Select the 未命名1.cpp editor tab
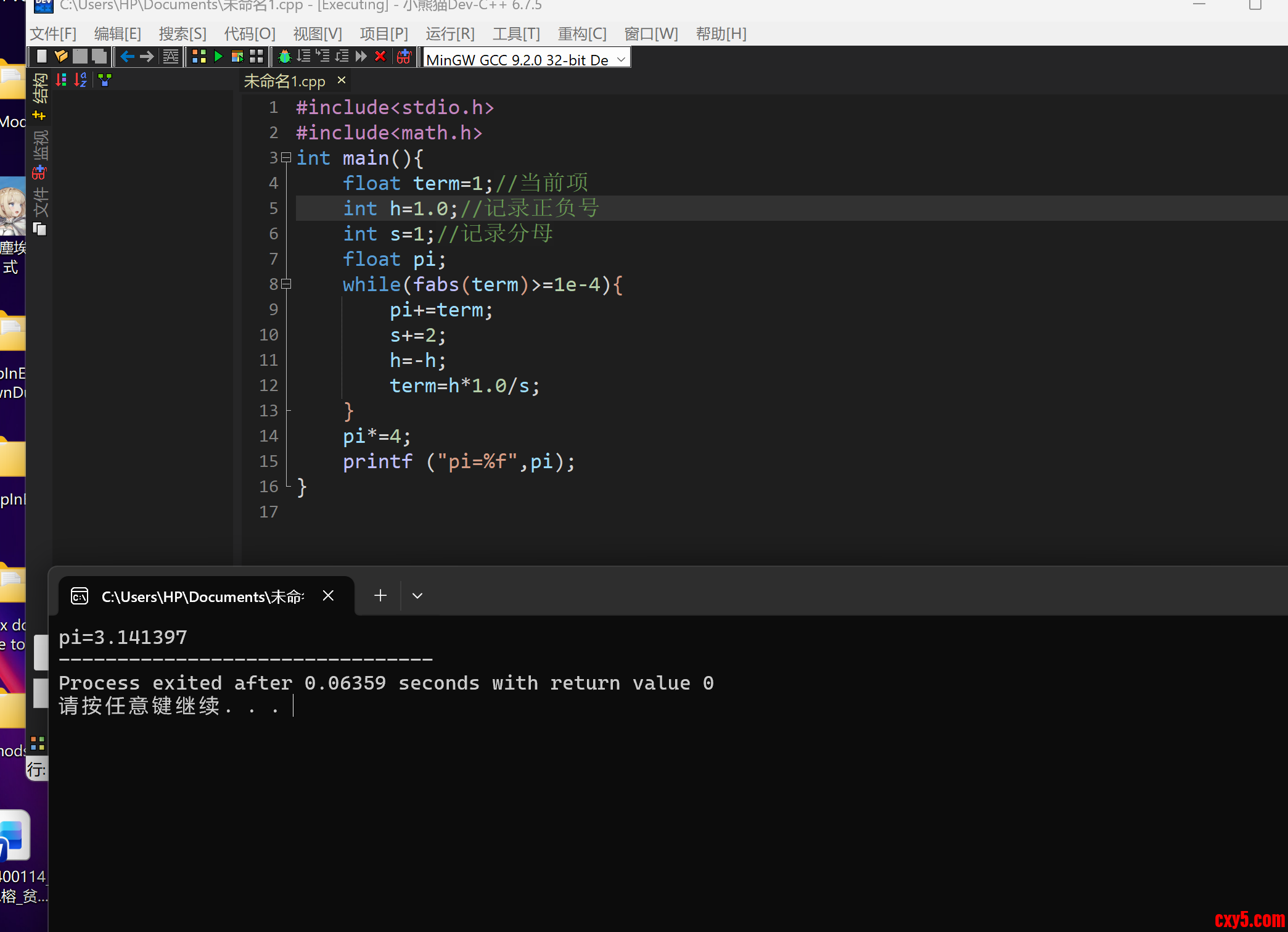The image size is (1288, 932). tap(285, 81)
